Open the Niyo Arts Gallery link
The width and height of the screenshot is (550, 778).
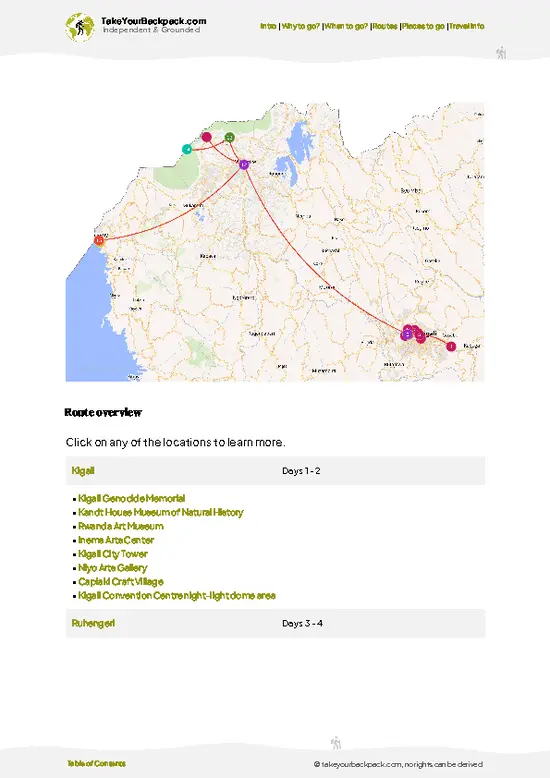[x=113, y=568]
